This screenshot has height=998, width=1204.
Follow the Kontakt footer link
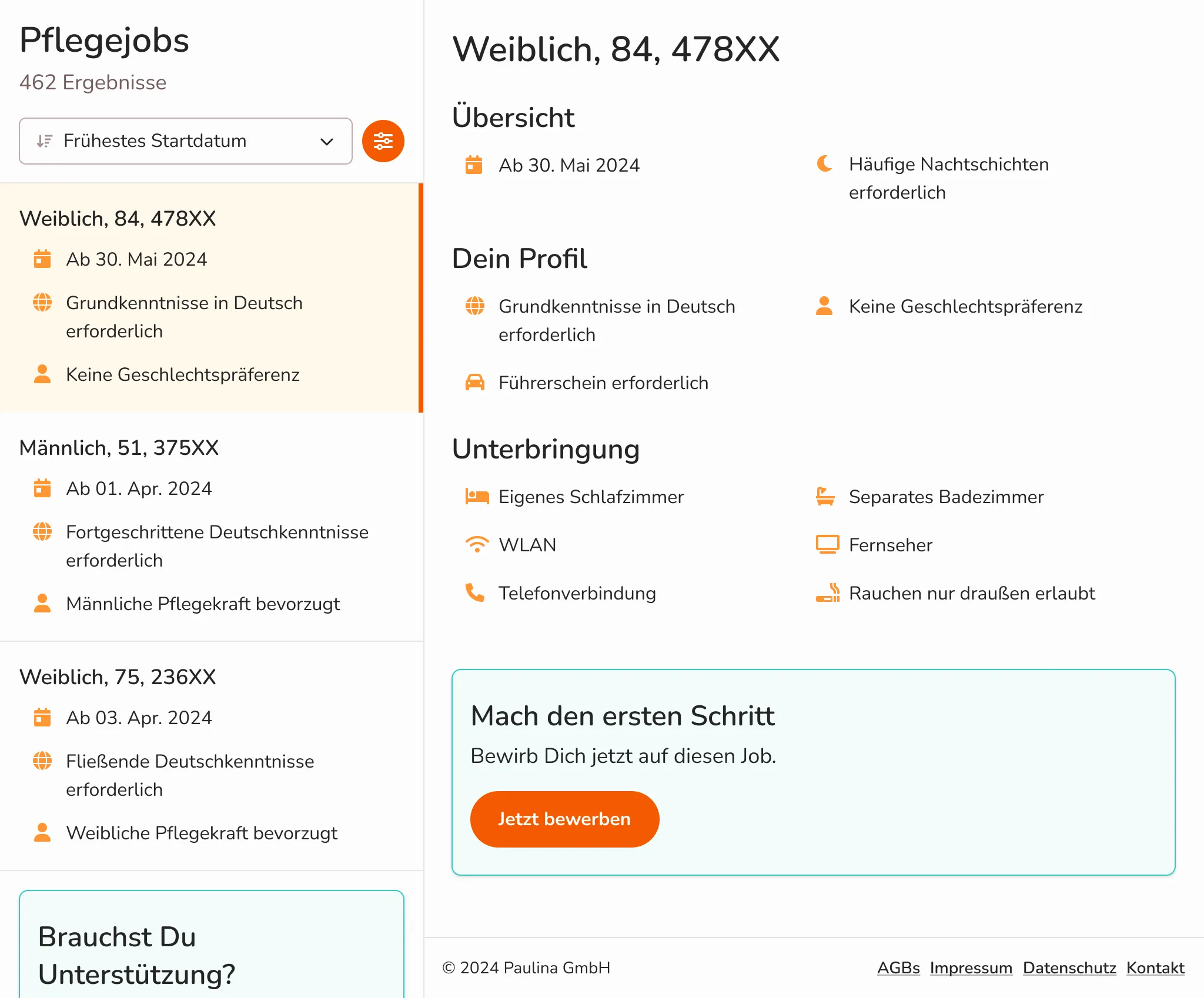[1155, 968]
